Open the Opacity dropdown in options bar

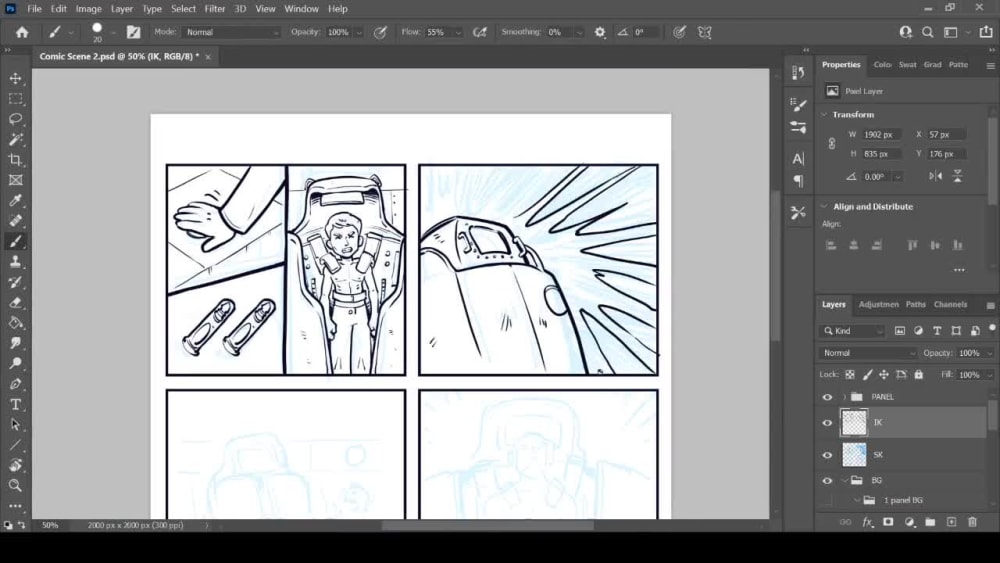pyautogui.click(x=359, y=33)
